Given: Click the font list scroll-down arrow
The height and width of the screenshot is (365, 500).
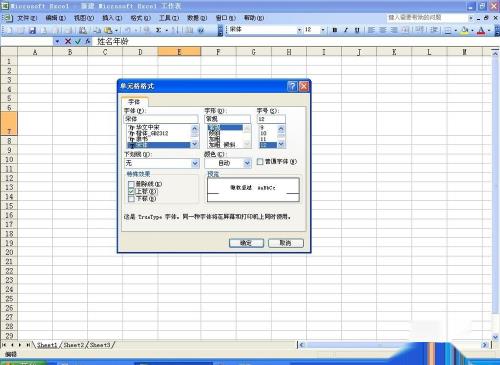Looking at the screenshot, I should 195,144.
